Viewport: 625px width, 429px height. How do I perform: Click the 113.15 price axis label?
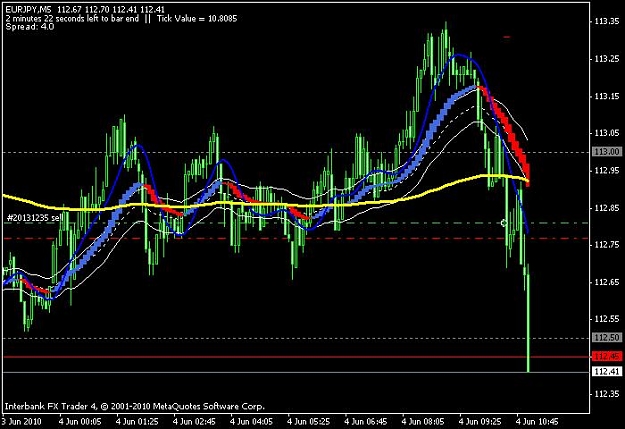pyautogui.click(x=607, y=96)
